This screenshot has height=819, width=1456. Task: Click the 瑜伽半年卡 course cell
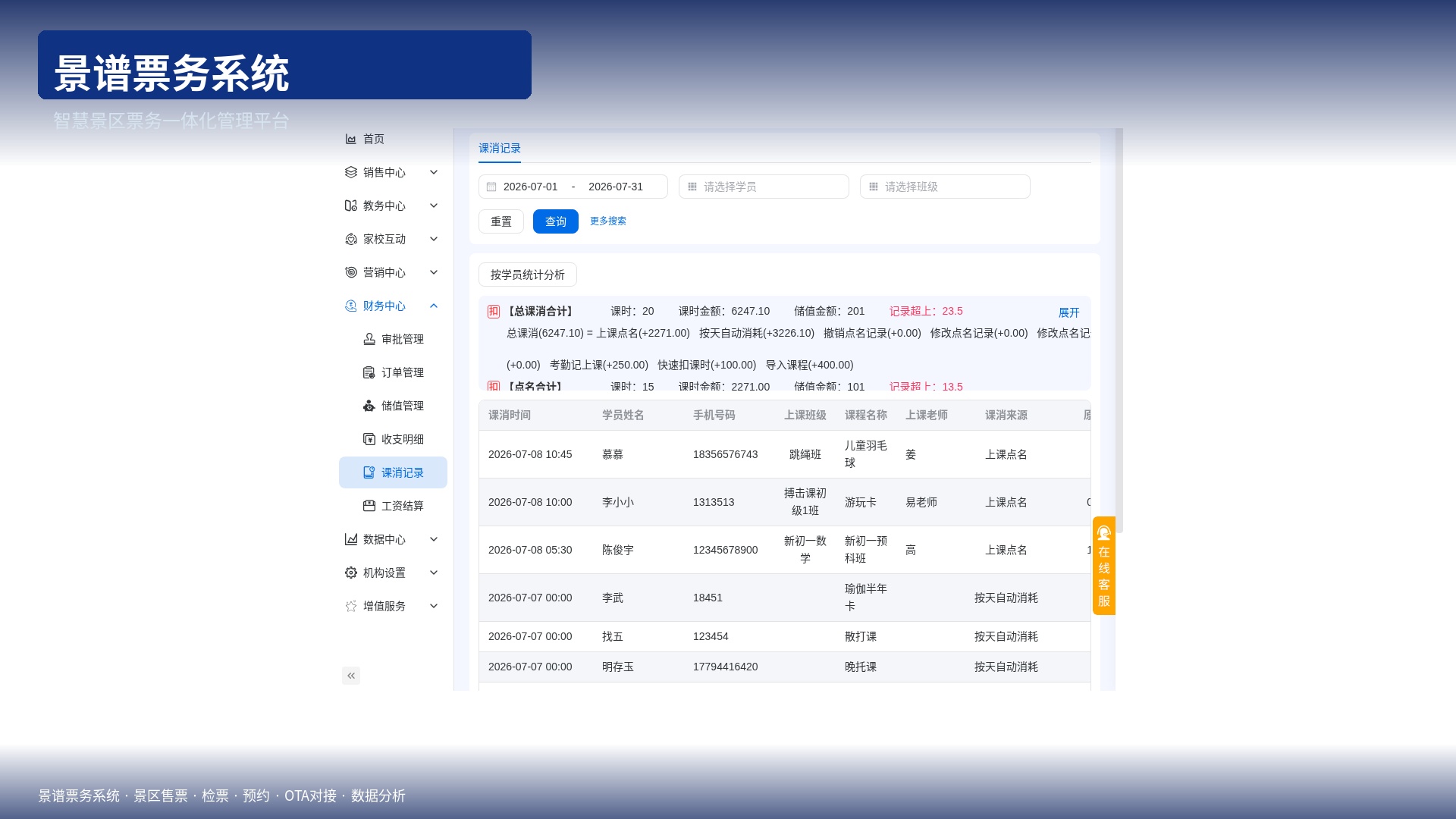tap(866, 598)
